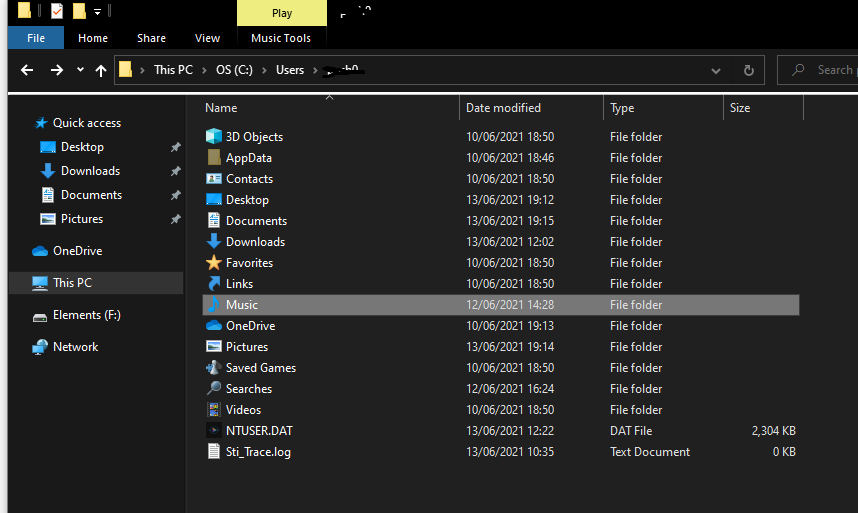858x513 pixels.
Task: Expand chevron before This PC in address bar
Action: (x=142, y=70)
